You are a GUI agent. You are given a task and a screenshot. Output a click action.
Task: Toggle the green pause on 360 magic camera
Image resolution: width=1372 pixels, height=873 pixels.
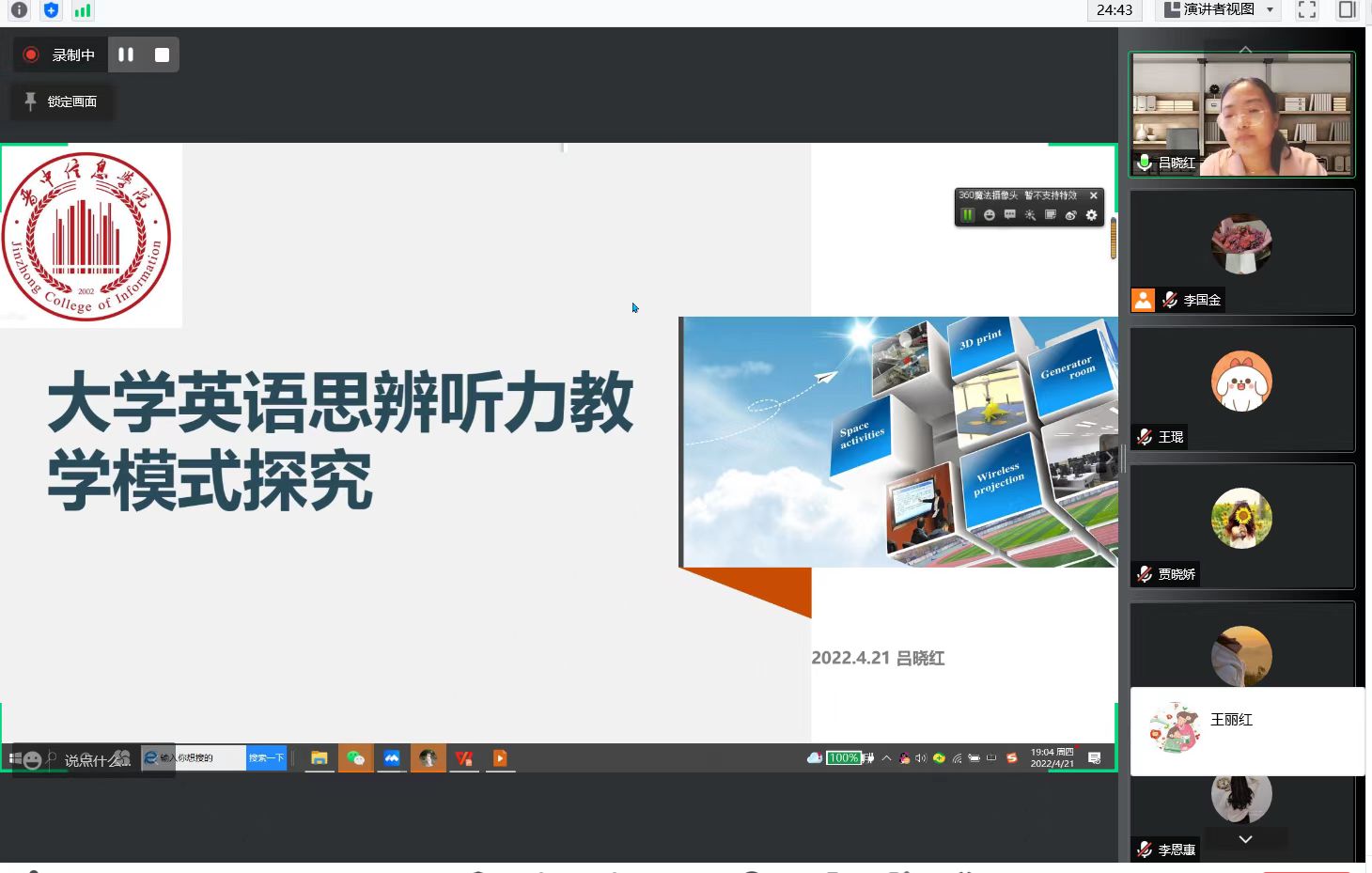pyautogui.click(x=967, y=215)
